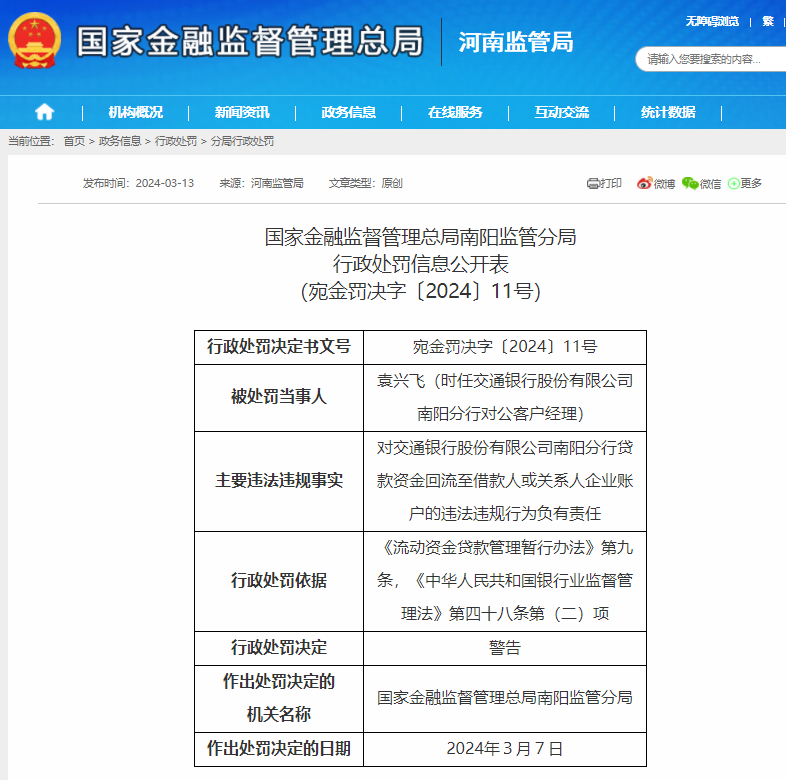
Task: Select table cell 行政处罚决定
Action: [x=279, y=648]
